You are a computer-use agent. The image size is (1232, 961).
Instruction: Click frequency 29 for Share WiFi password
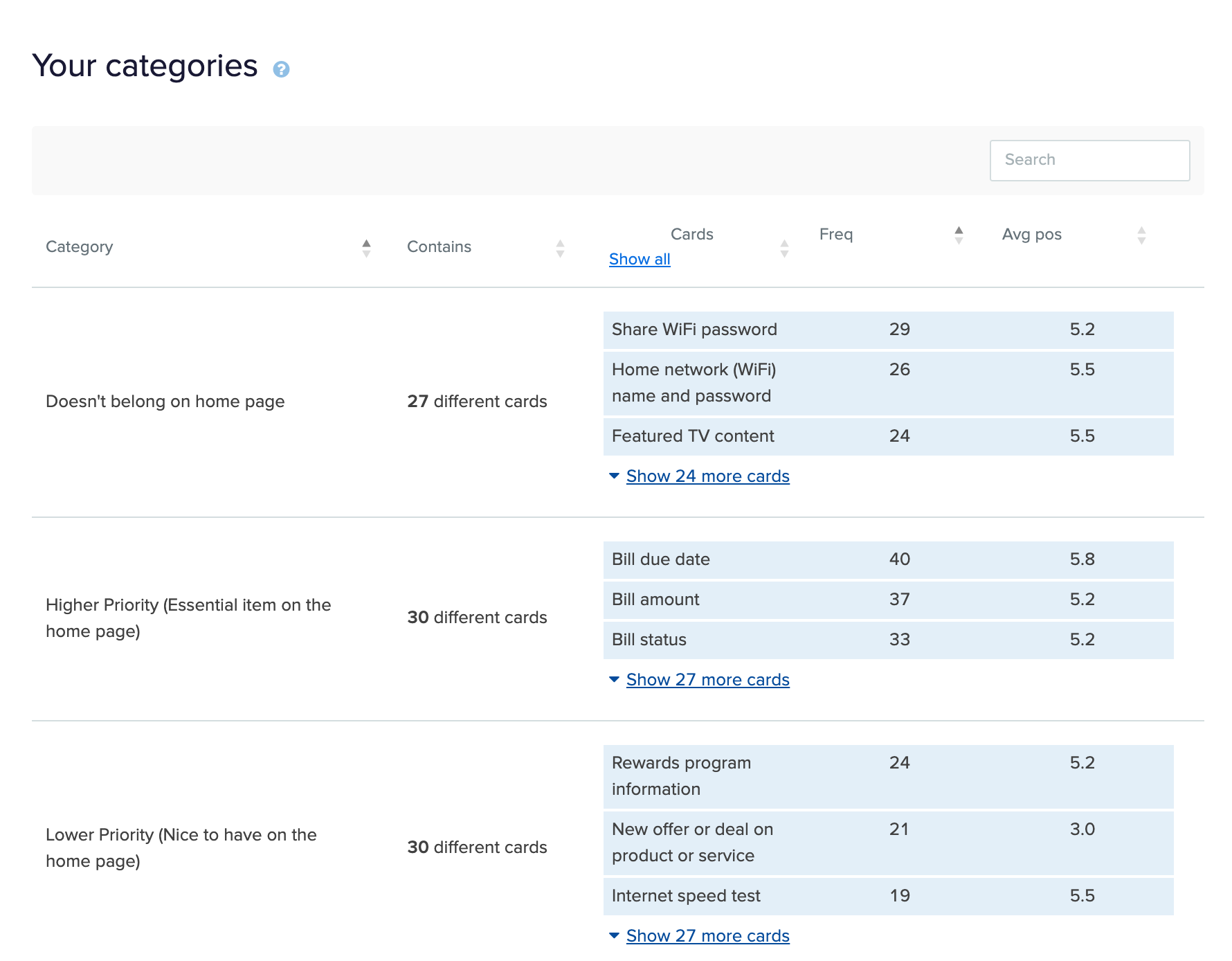pyautogui.click(x=900, y=330)
